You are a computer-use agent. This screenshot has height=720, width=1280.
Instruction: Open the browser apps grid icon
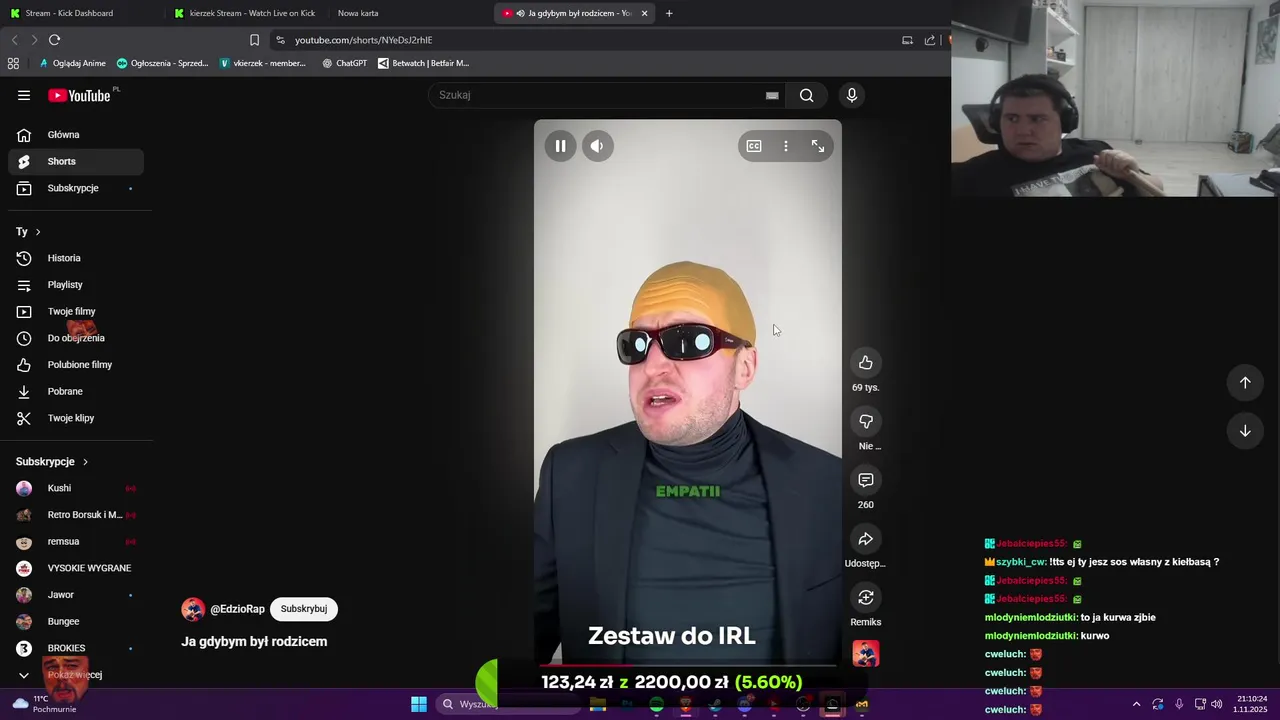coord(13,63)
